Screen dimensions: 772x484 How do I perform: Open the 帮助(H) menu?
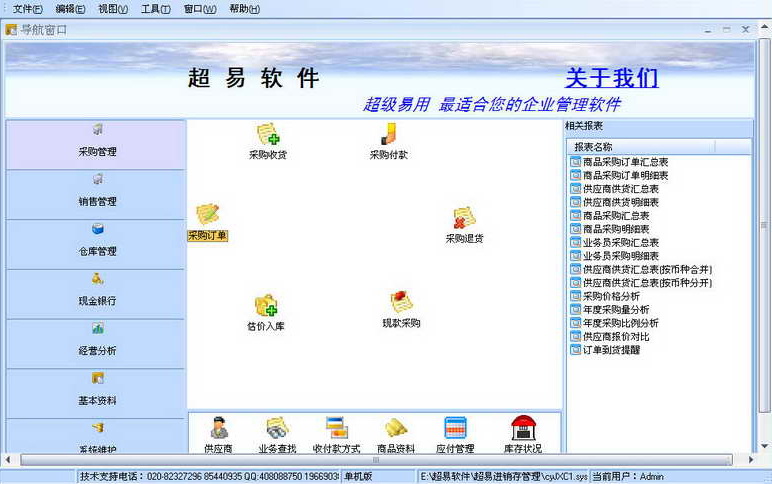(244, 9)
